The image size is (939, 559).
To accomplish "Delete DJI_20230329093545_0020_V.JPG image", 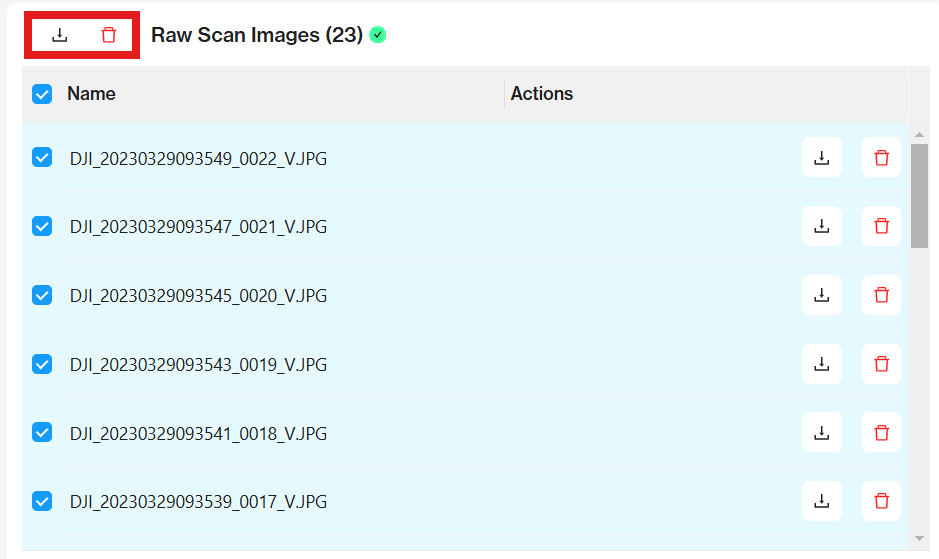I will tap(881, 296).
